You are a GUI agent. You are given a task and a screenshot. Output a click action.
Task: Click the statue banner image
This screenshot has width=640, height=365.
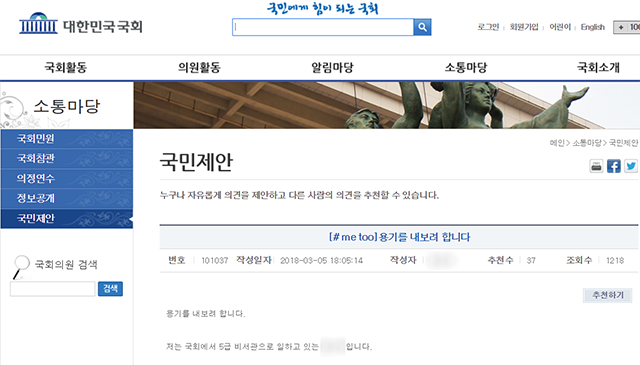tap(387, 105)
